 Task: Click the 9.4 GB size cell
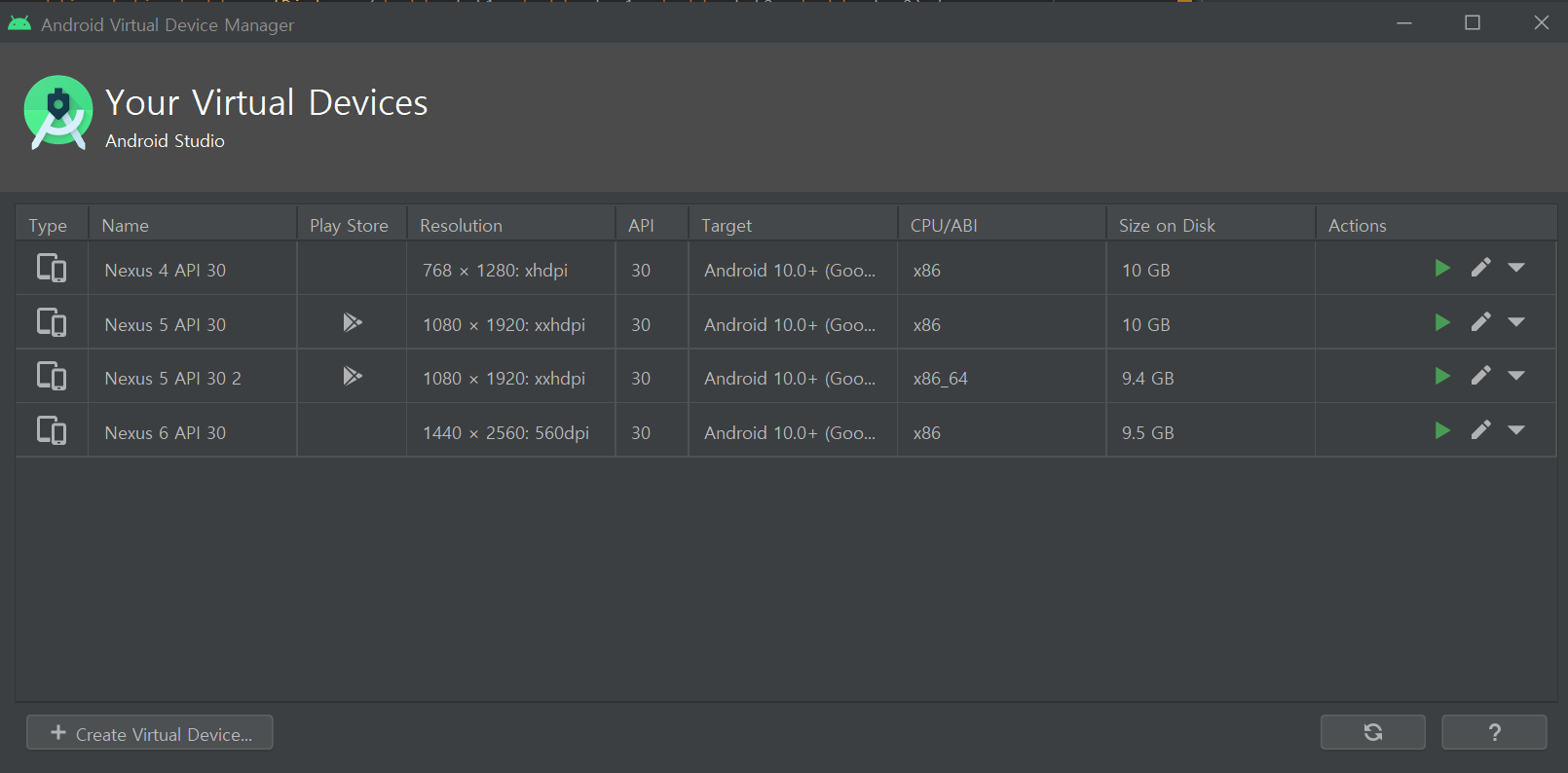(x=1211, y=378)
